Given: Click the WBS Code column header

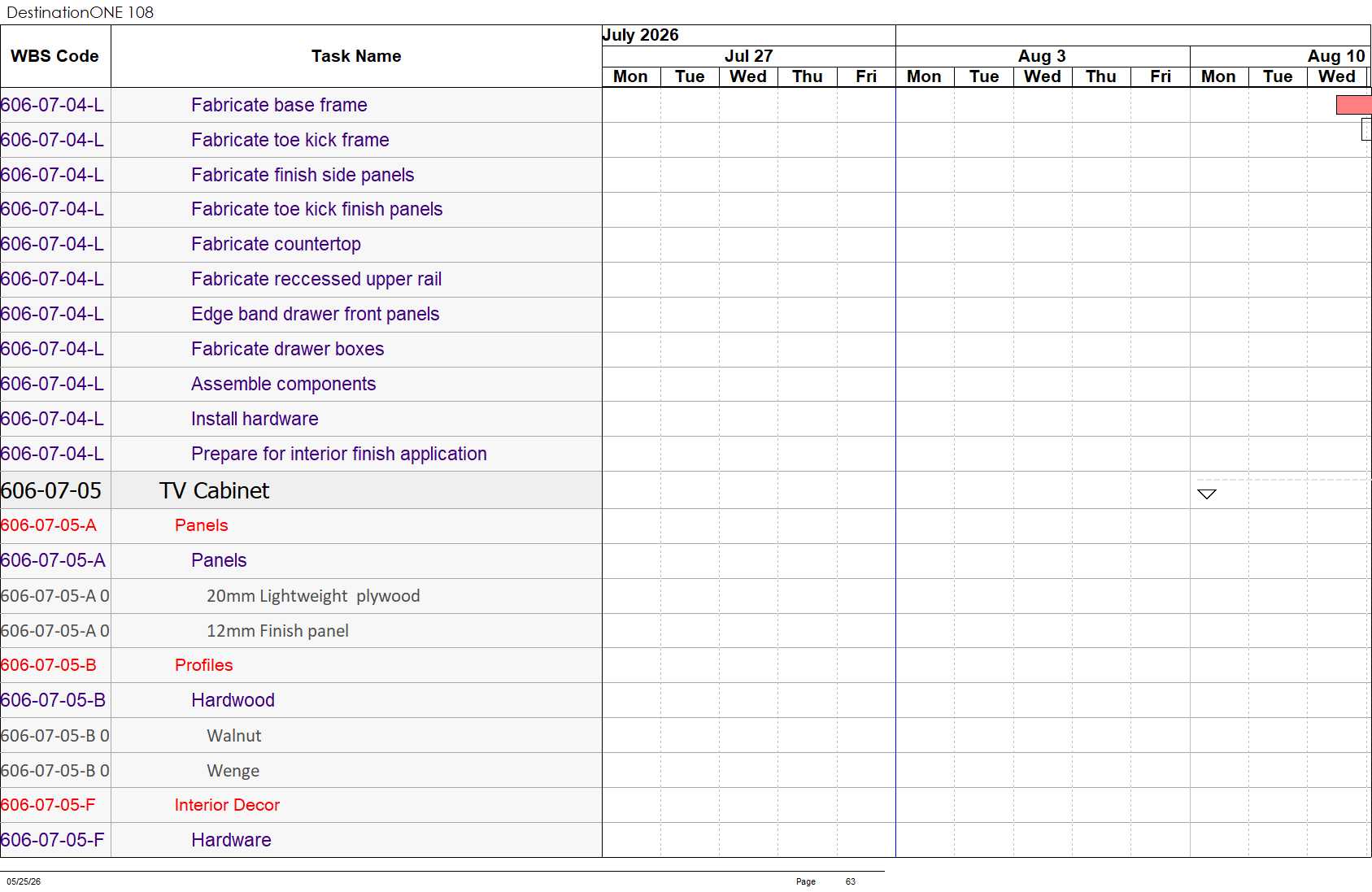Looking at the screenshot, I should click(55, 56).
